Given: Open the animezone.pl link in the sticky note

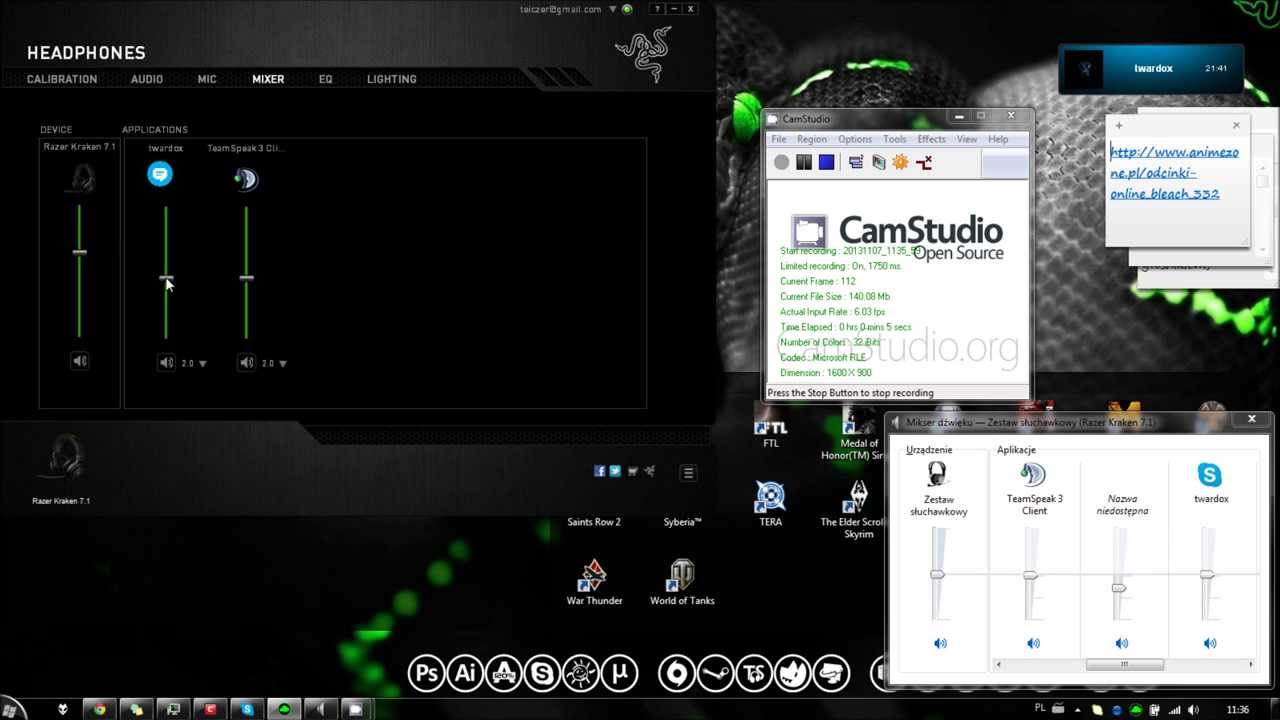Looking at the screenshot, I should click(x=1174, y=173).
